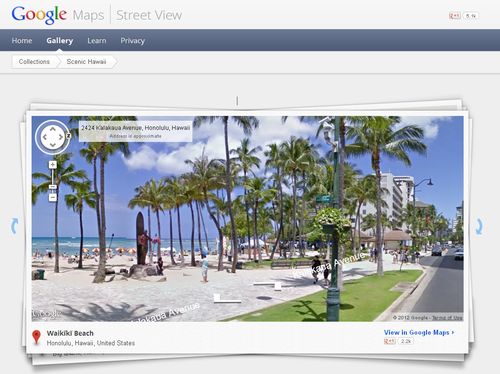Click the red location pin by Waikiki Beach
The width and height of the screenshot is (500, 374).
(36, 337)
